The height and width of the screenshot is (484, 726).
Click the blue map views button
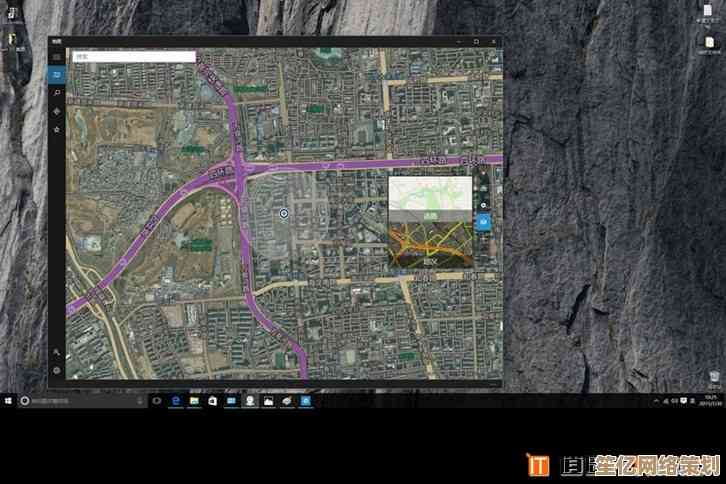484,221
